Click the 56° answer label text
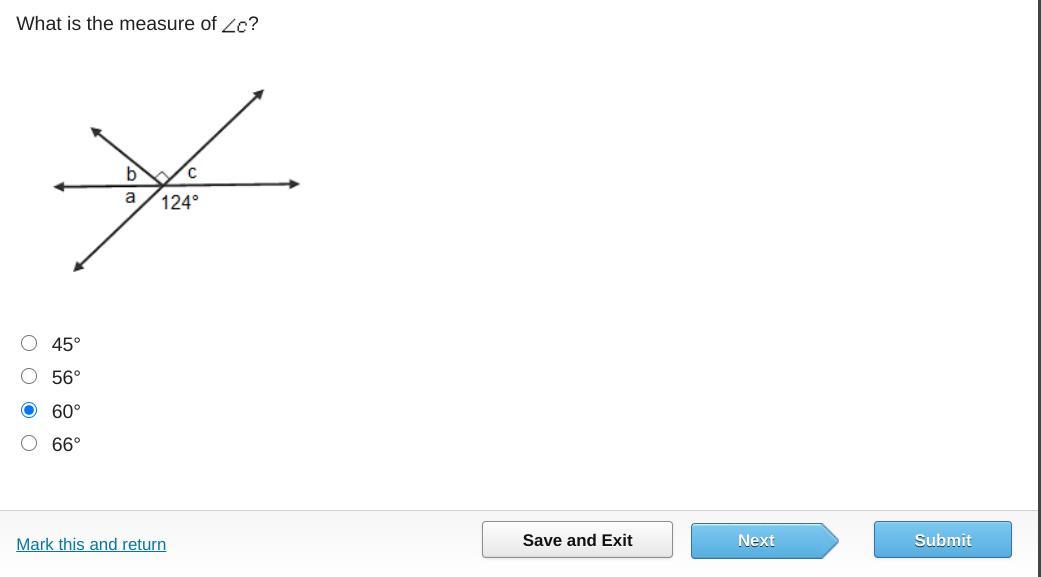 (x=66, y=377)
